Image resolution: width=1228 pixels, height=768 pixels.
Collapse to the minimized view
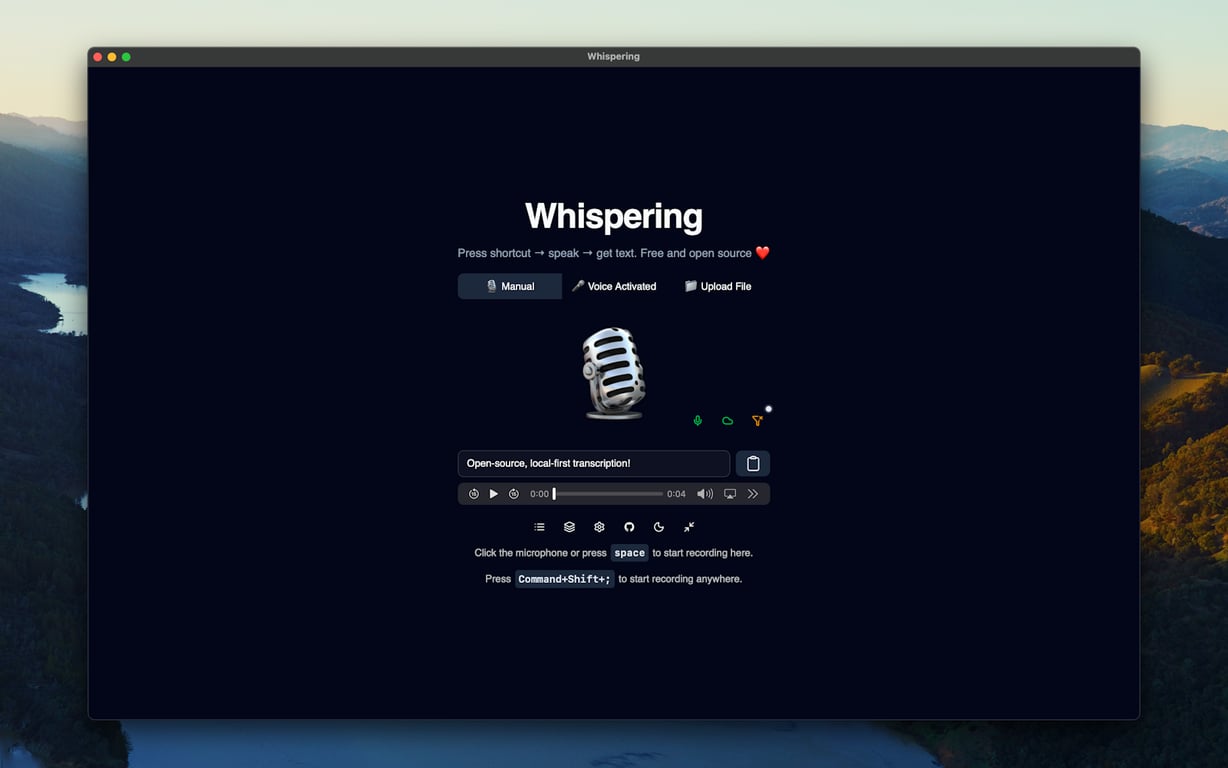(689, 527)
